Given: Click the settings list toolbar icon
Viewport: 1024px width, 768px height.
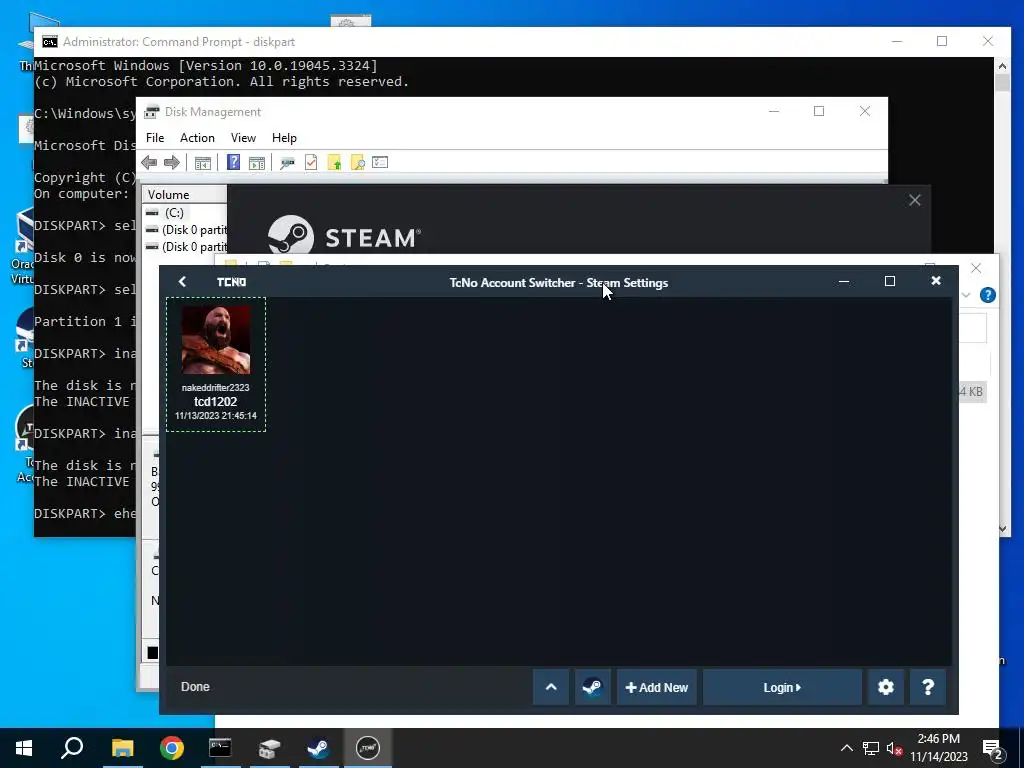Looking at the screenshot, I should tap(380, 162).
